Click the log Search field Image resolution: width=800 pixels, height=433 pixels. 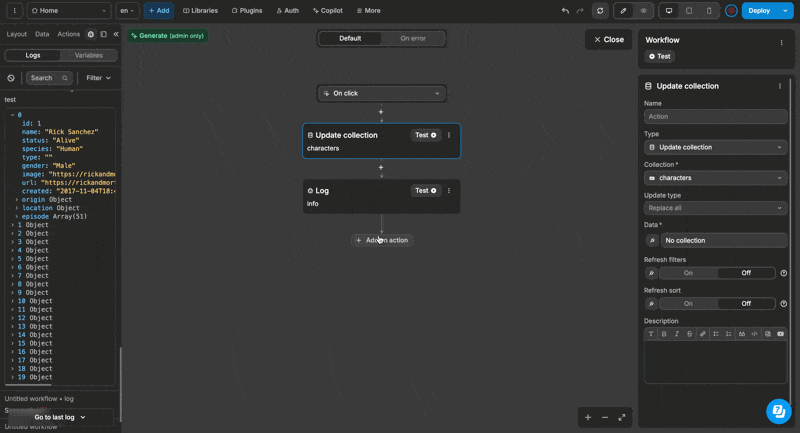(x=49, y=78)
